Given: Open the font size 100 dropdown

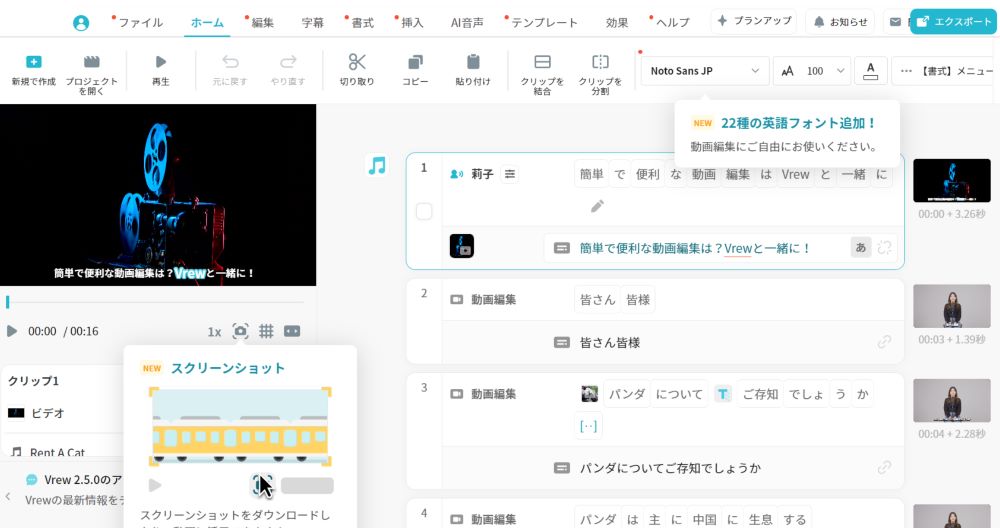Looking at the screenshot, I should (813, 71).
